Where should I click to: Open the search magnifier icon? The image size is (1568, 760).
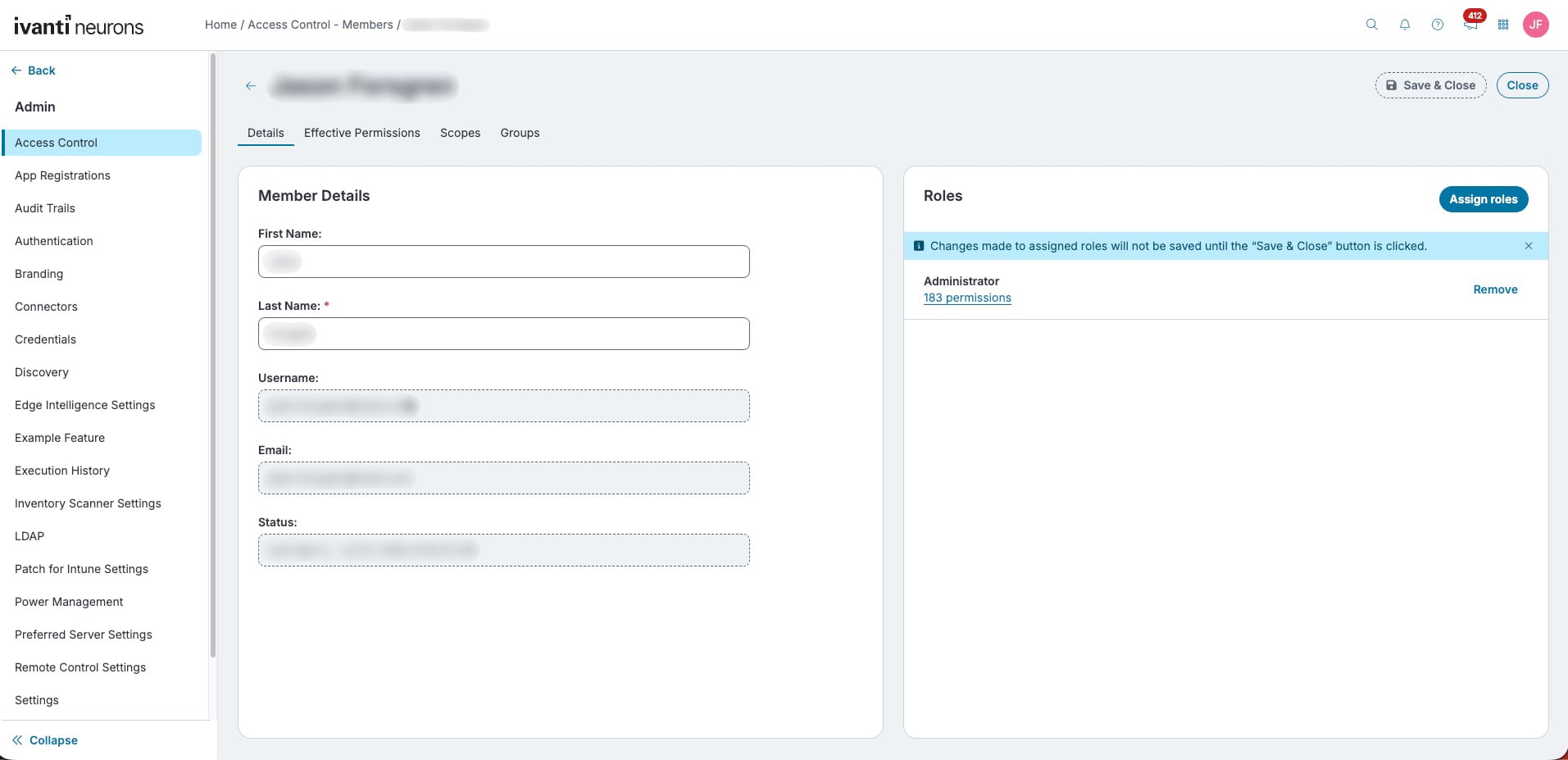pos(1371,25)
